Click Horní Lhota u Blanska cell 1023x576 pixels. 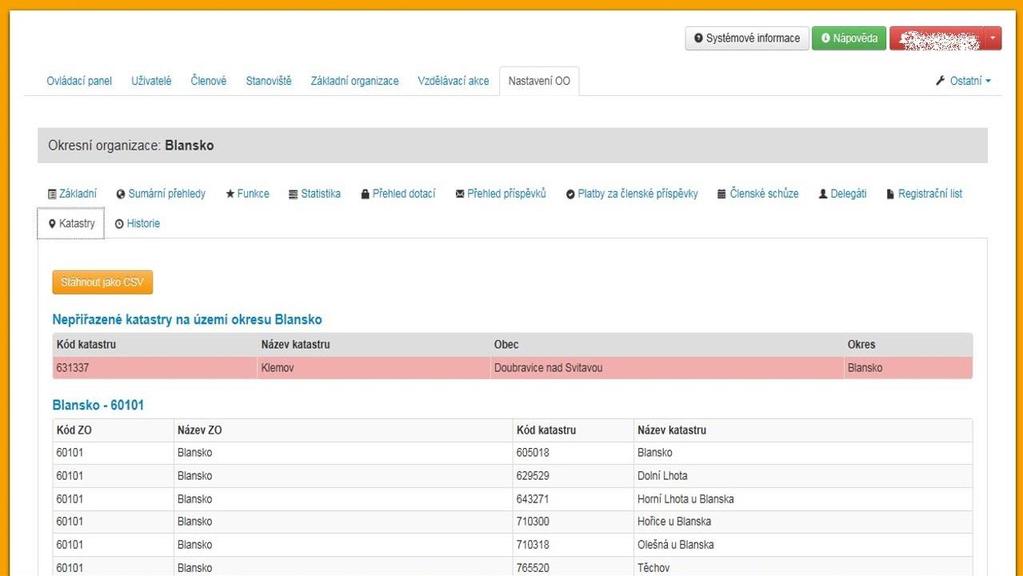click(803, 499)
